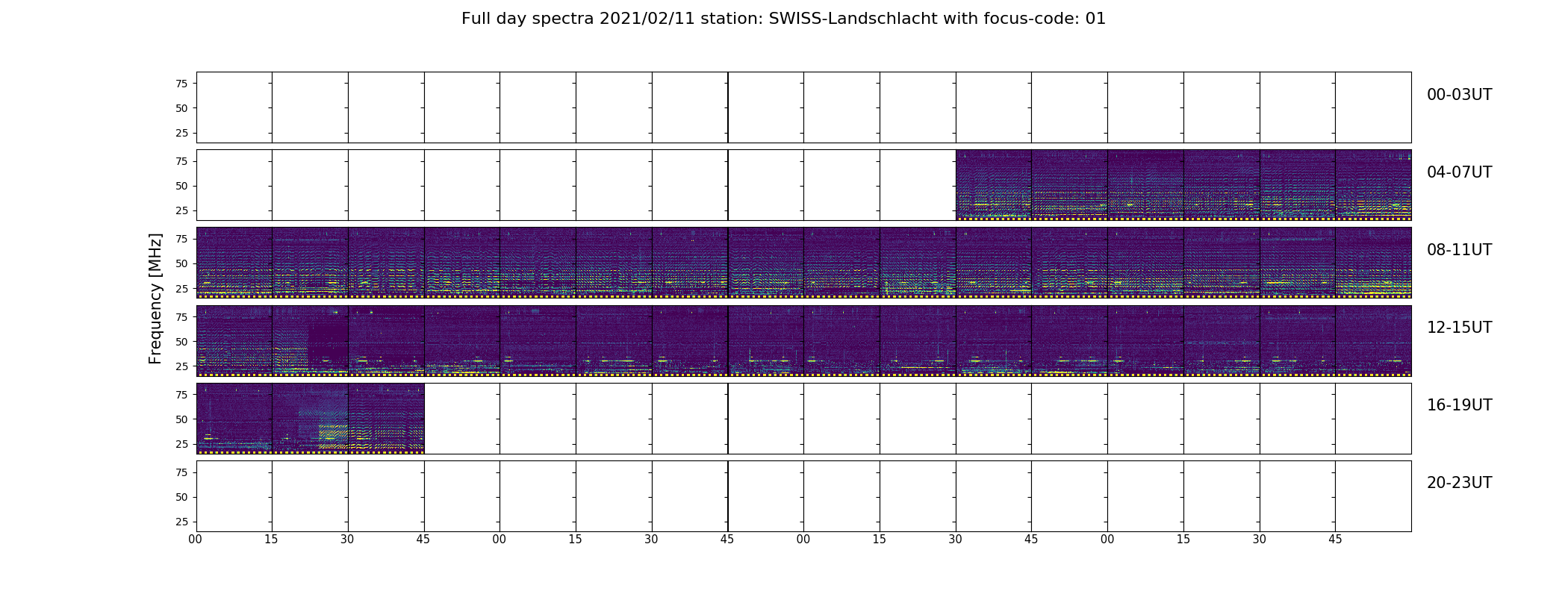Click the '00-03UT' row label
The height and width of the screenshot is (597, 1568).
point(1459,95)
